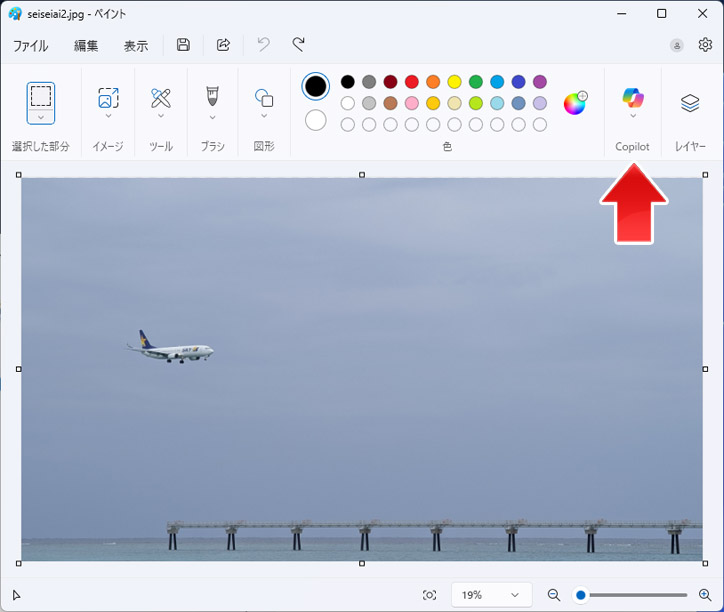Pick the purple color swatch
The height and width of the screenshot is (612, 724).
tap(540, 82)
